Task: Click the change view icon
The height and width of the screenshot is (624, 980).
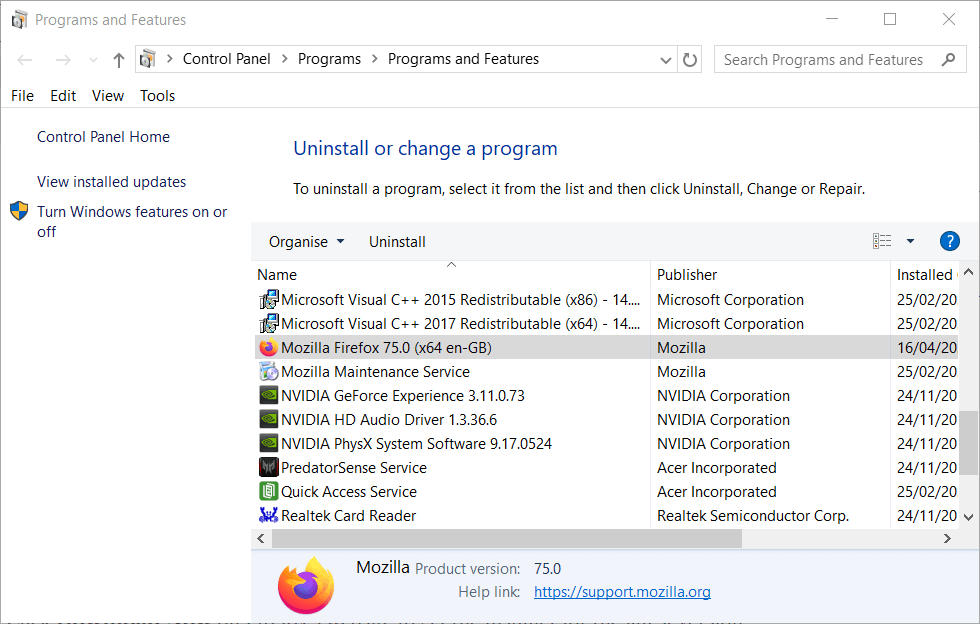Action: coord(882,241)
